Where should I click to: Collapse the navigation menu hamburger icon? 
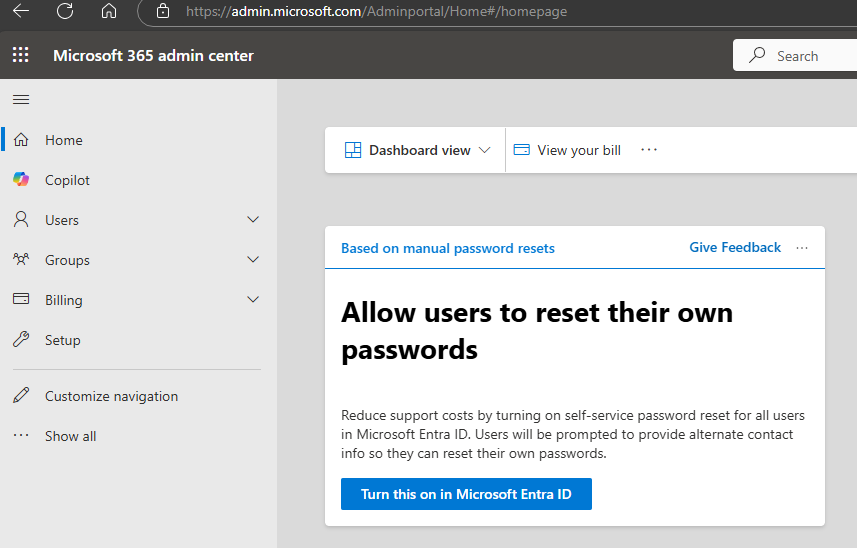coord(21,99)
